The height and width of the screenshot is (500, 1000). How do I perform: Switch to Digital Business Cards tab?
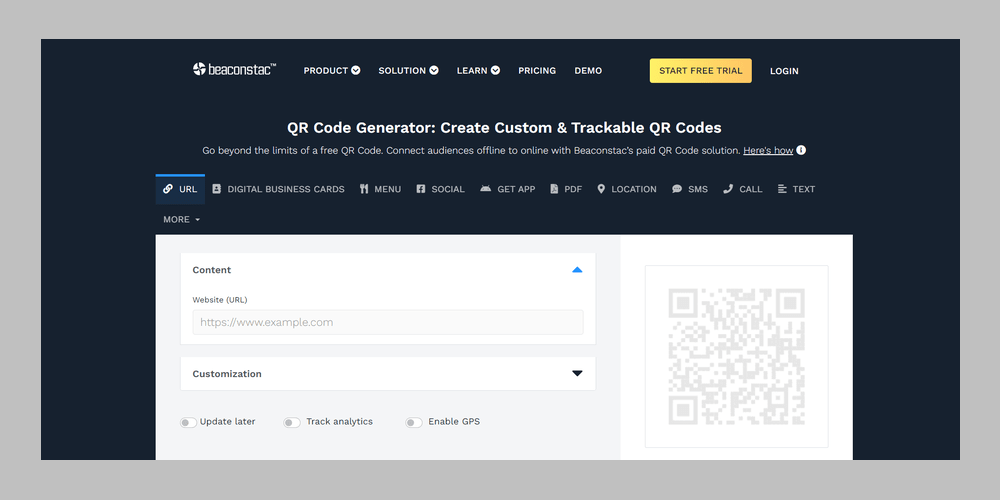tap(278, 189)
